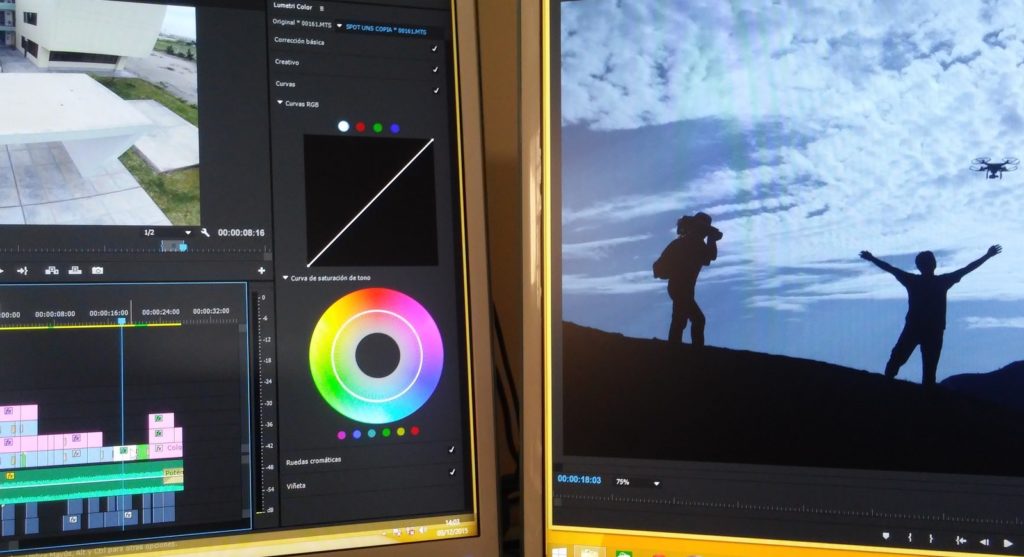Click timeline ruler at 00:00:32:00

click(x=211, y=311)
